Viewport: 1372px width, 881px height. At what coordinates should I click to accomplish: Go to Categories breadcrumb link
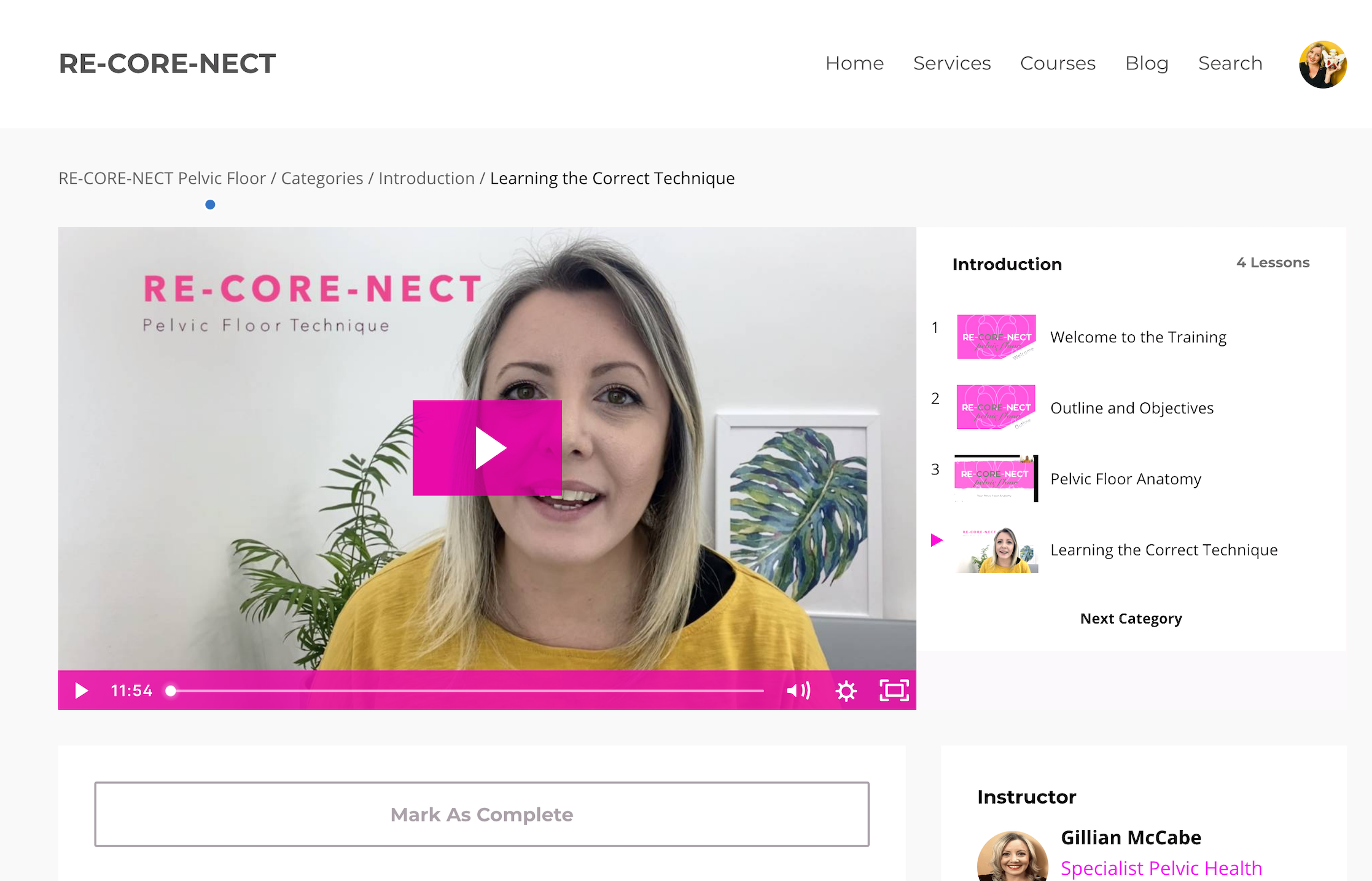click(x=322, y=178)
